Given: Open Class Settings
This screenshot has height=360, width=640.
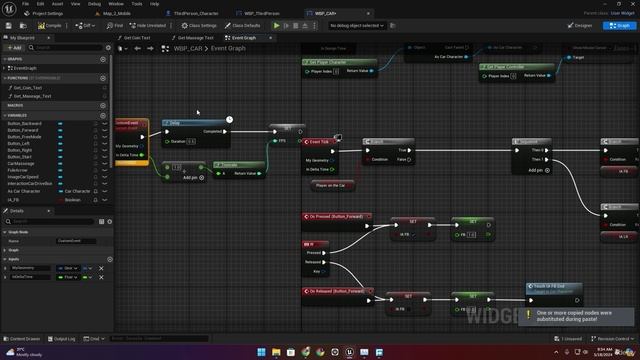Looking at the screenshot, I should pos(199,26).
